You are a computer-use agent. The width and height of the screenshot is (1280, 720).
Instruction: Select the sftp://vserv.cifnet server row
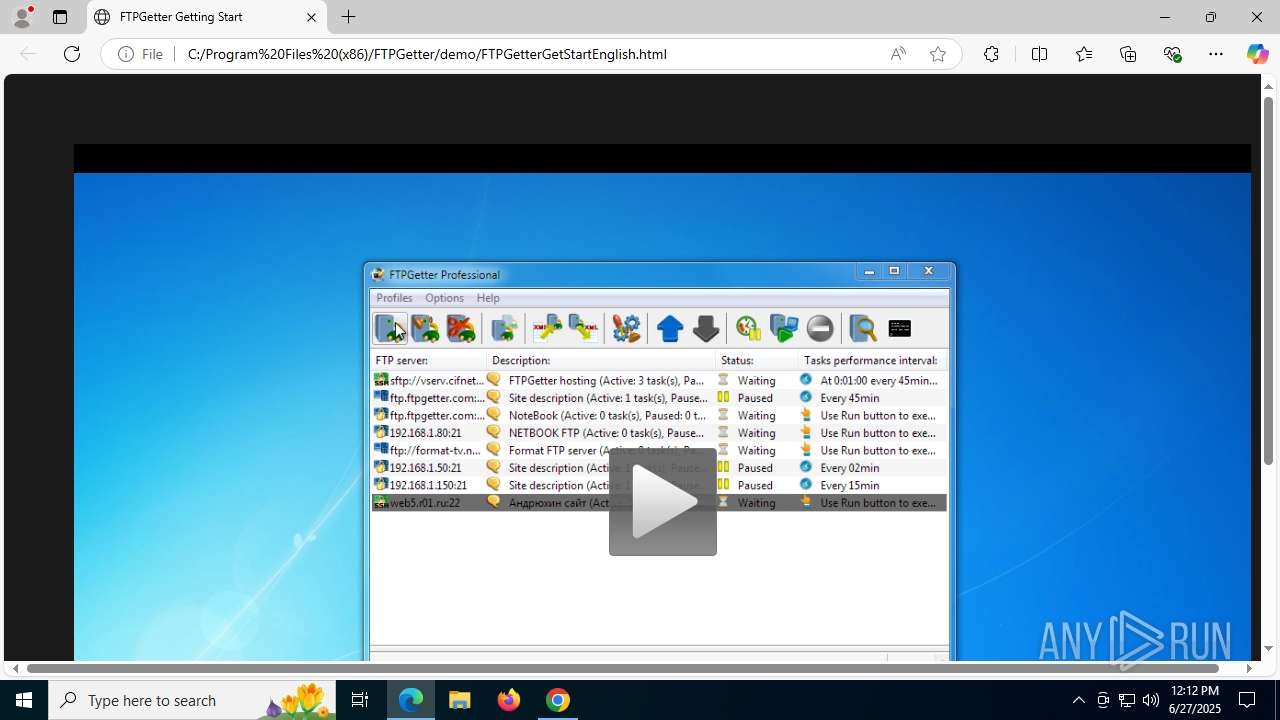click(x=659, y=380)
